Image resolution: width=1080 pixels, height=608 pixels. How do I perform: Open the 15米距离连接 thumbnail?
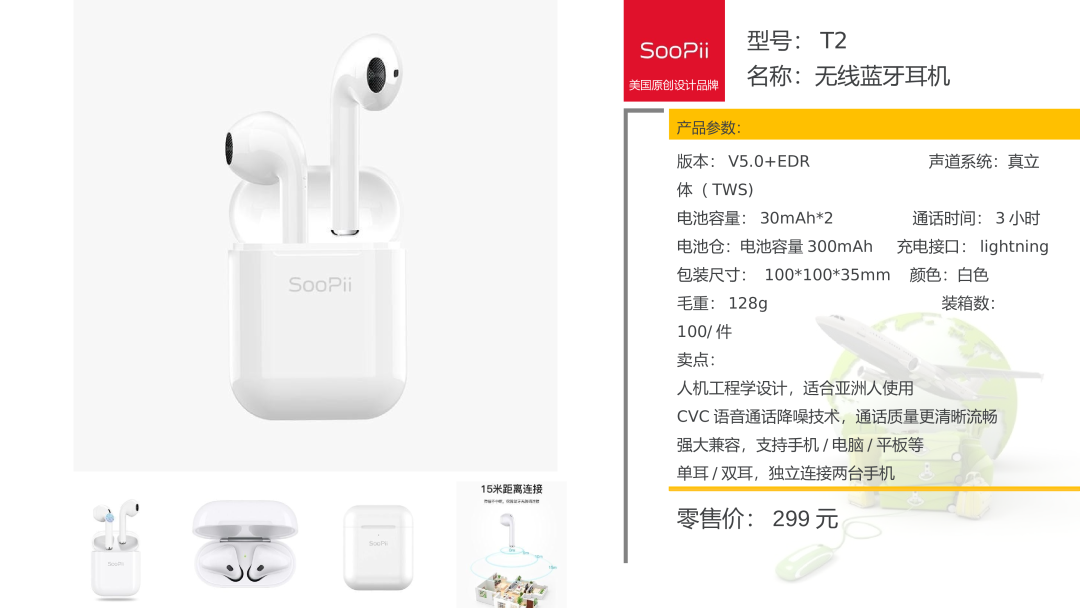(x=511, y=544)
